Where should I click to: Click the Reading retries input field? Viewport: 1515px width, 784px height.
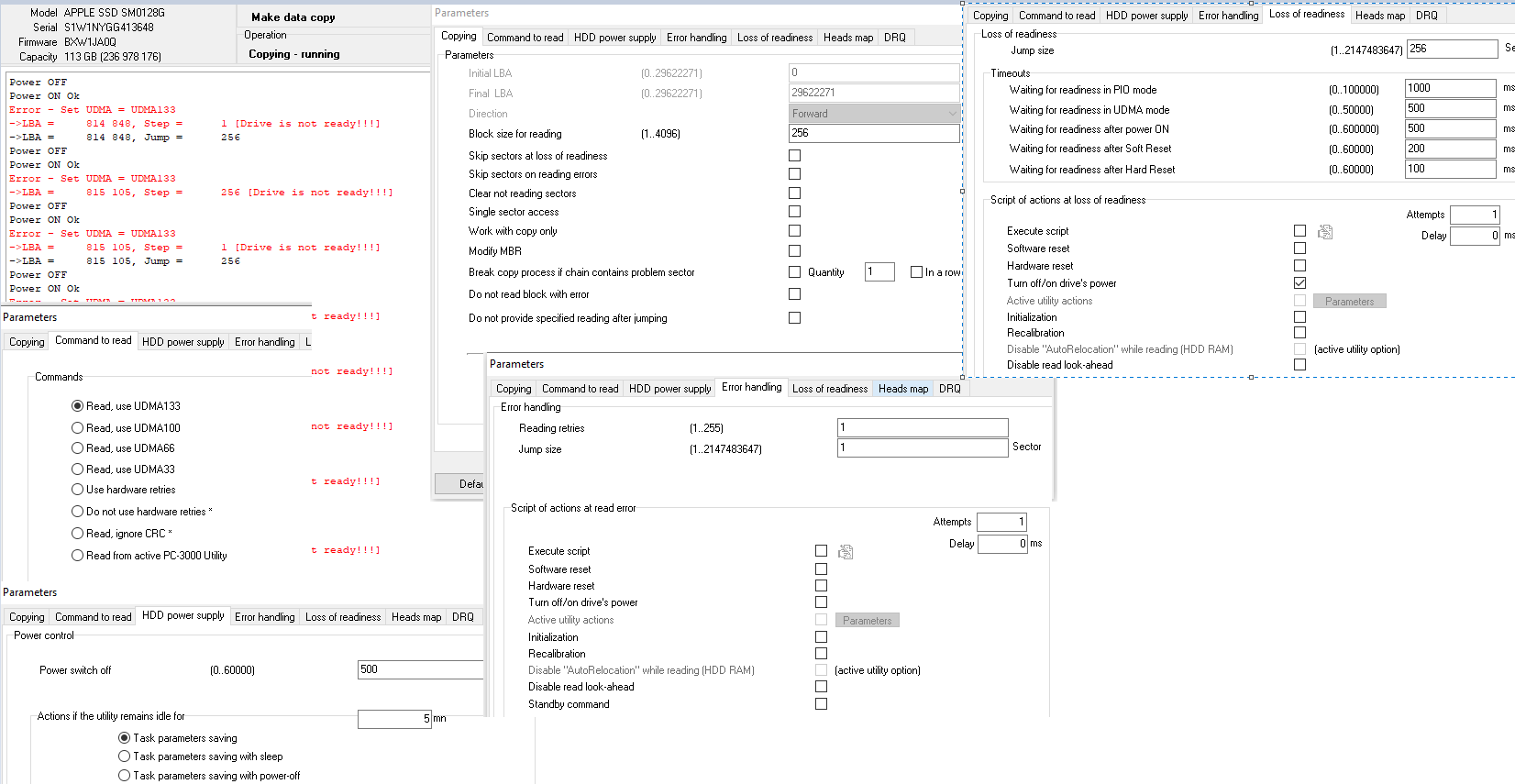[x=923, y=427]
